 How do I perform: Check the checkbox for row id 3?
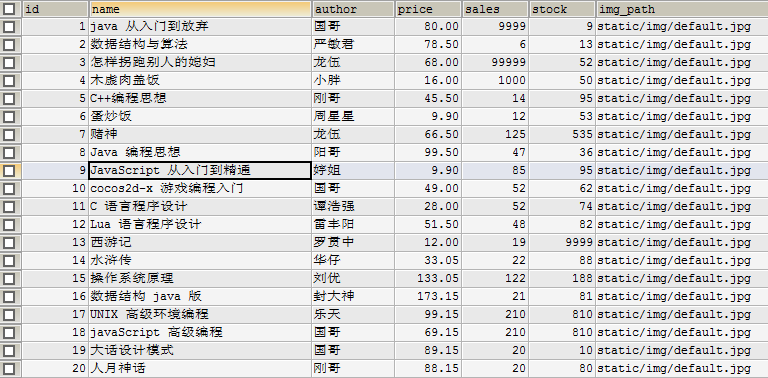coord(9,63)
